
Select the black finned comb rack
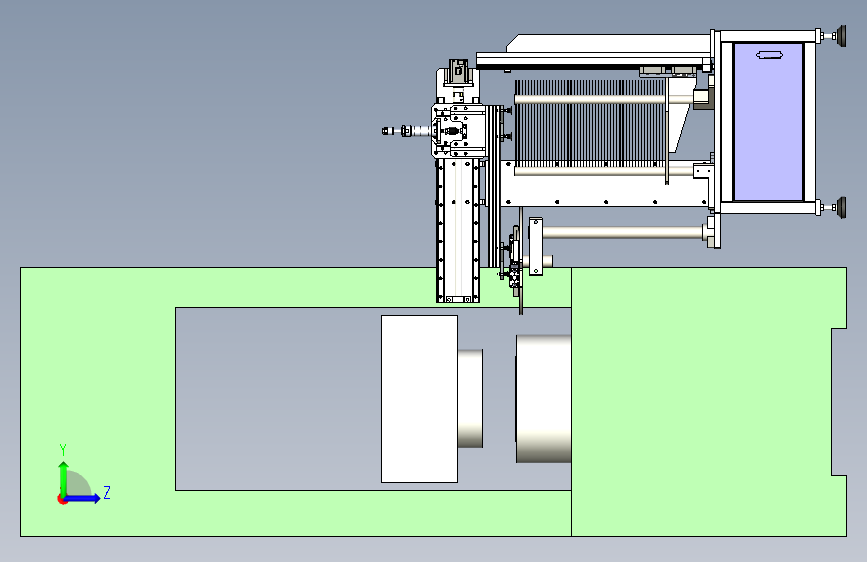click(591, 123)
